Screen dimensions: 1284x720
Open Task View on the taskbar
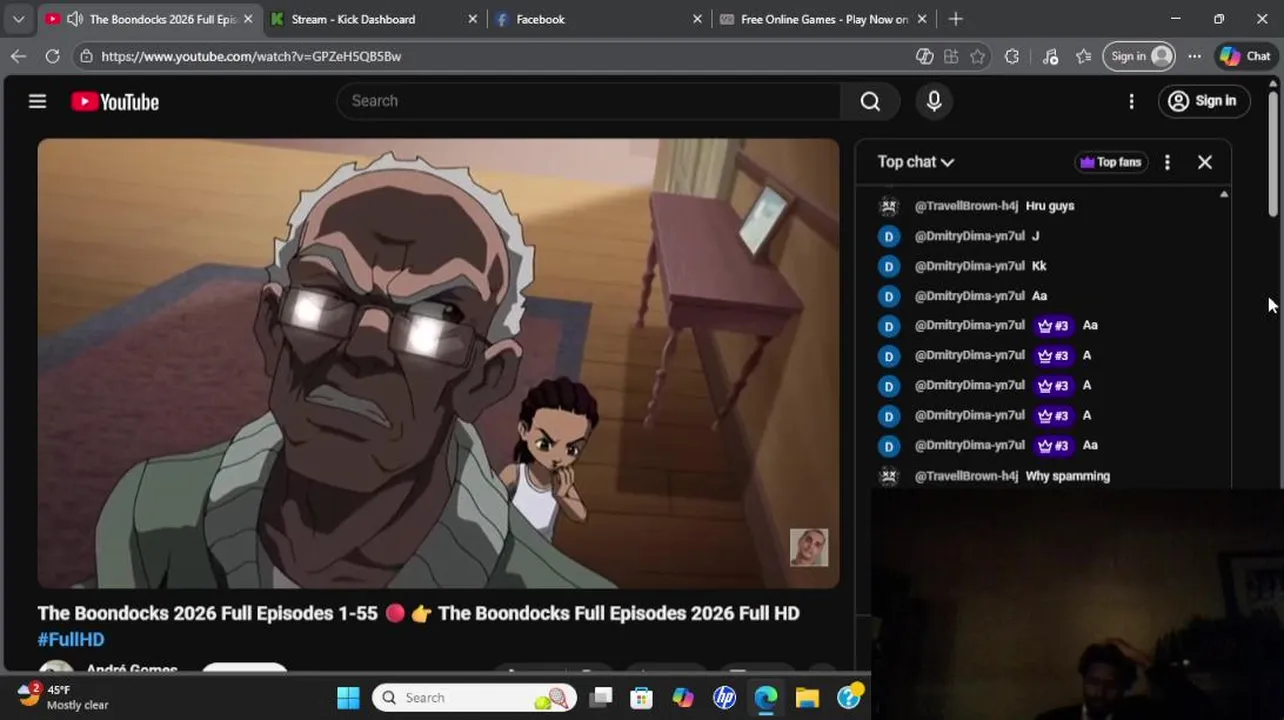(x=600, y=698)
